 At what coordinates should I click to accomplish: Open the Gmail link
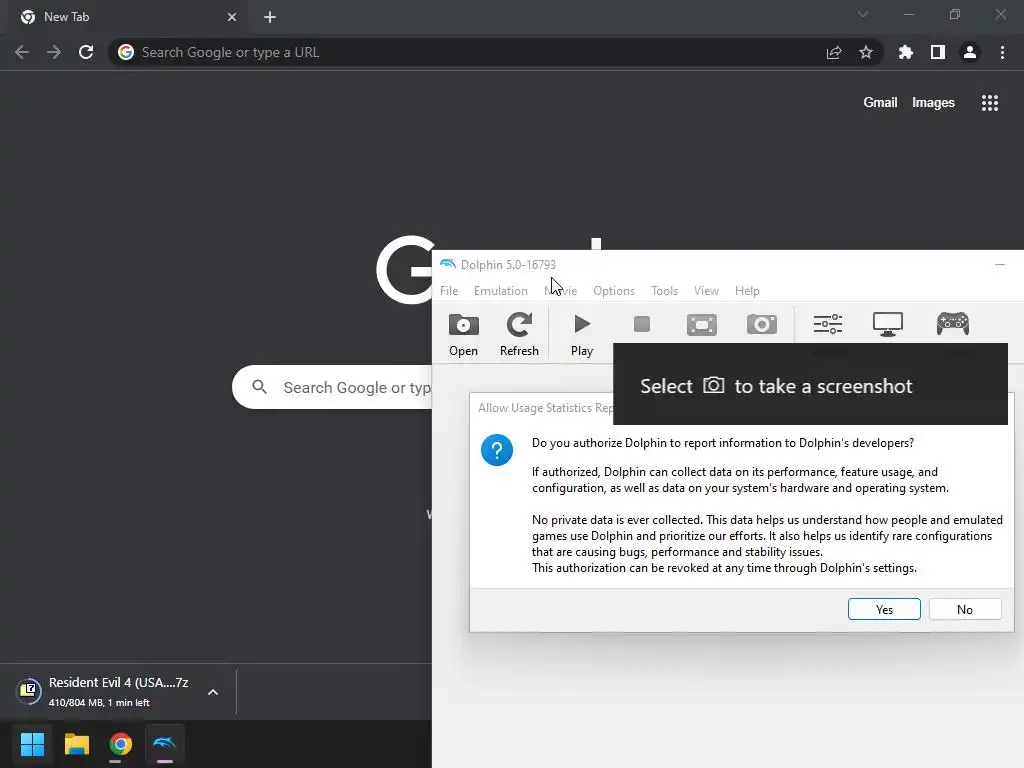(x=880, y=103)
